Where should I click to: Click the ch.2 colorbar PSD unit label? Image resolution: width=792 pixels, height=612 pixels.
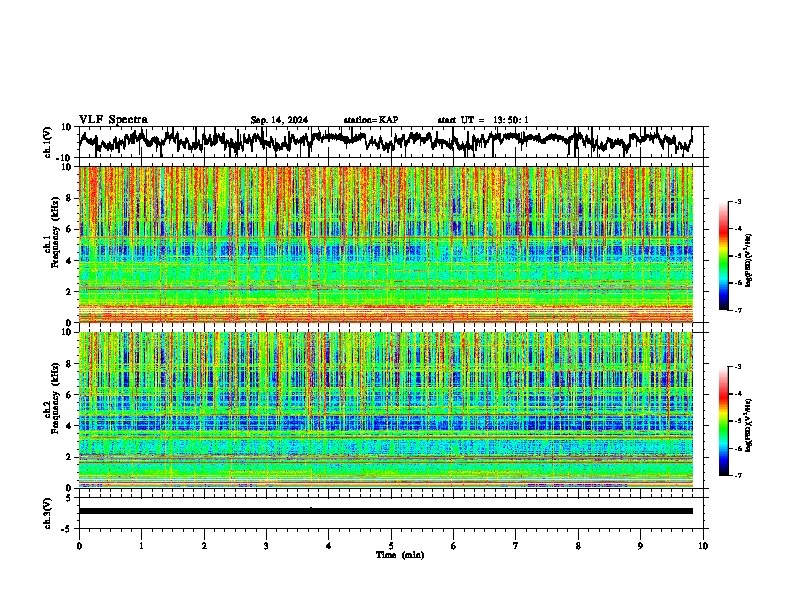click(748, 425)
